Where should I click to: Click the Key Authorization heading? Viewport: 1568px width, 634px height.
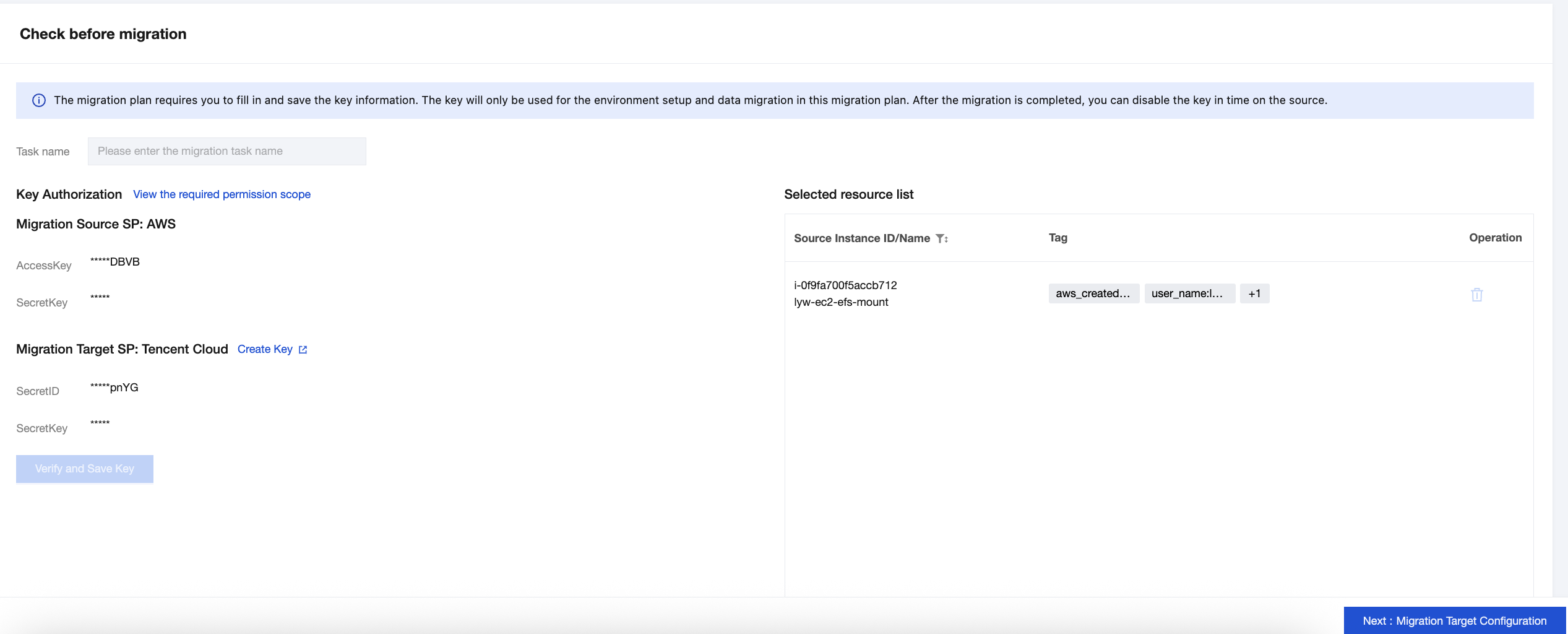point(69,194)
